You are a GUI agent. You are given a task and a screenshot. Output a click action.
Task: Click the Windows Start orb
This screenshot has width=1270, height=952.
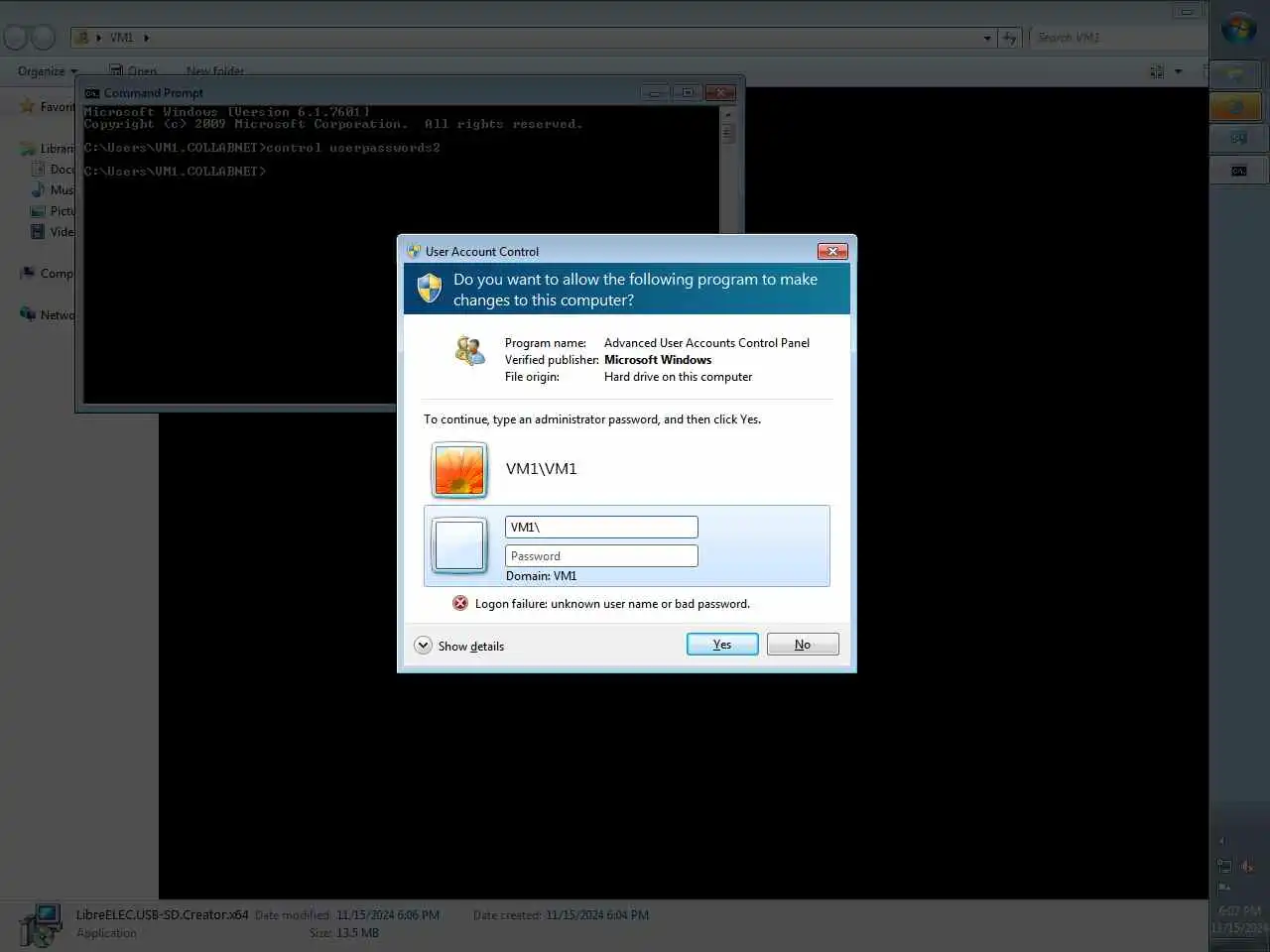tap(1238, 29)
